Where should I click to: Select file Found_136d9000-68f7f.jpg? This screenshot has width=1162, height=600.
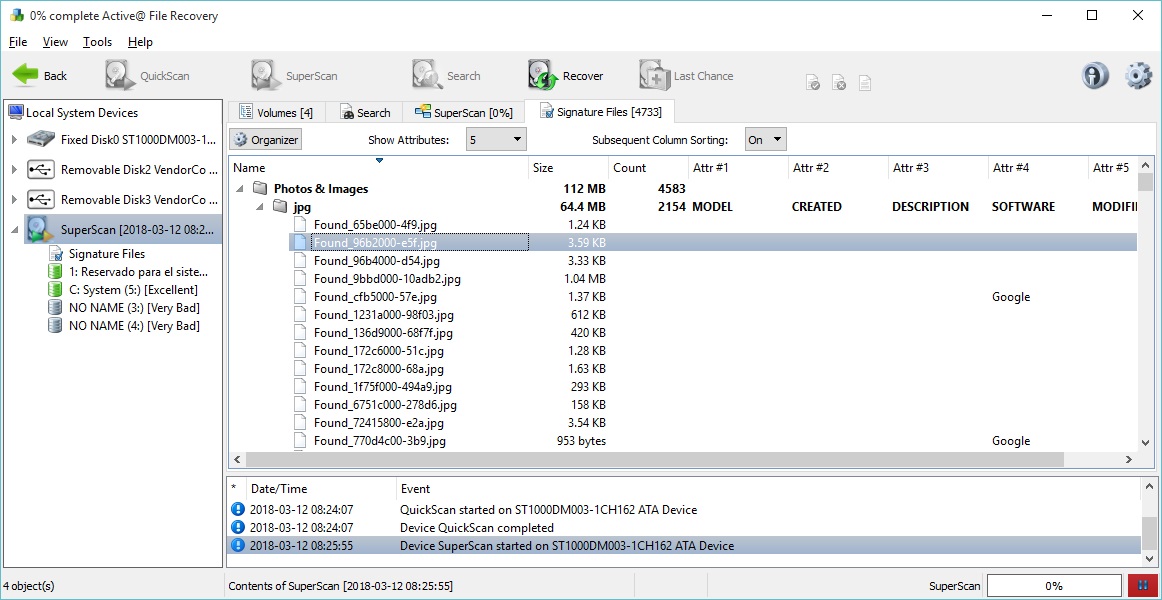click(x=383, y=333)
